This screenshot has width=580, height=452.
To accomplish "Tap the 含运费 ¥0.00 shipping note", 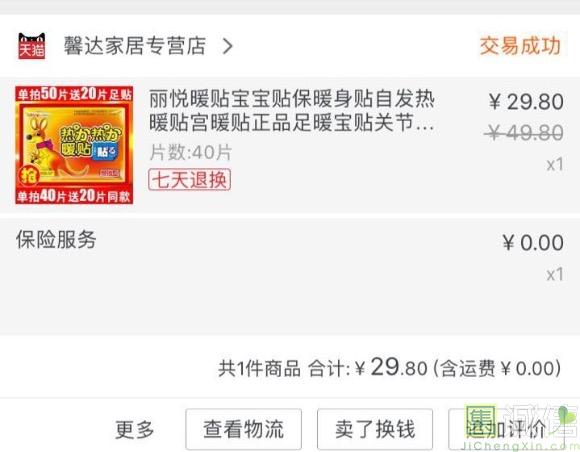I will pos(497,368).
